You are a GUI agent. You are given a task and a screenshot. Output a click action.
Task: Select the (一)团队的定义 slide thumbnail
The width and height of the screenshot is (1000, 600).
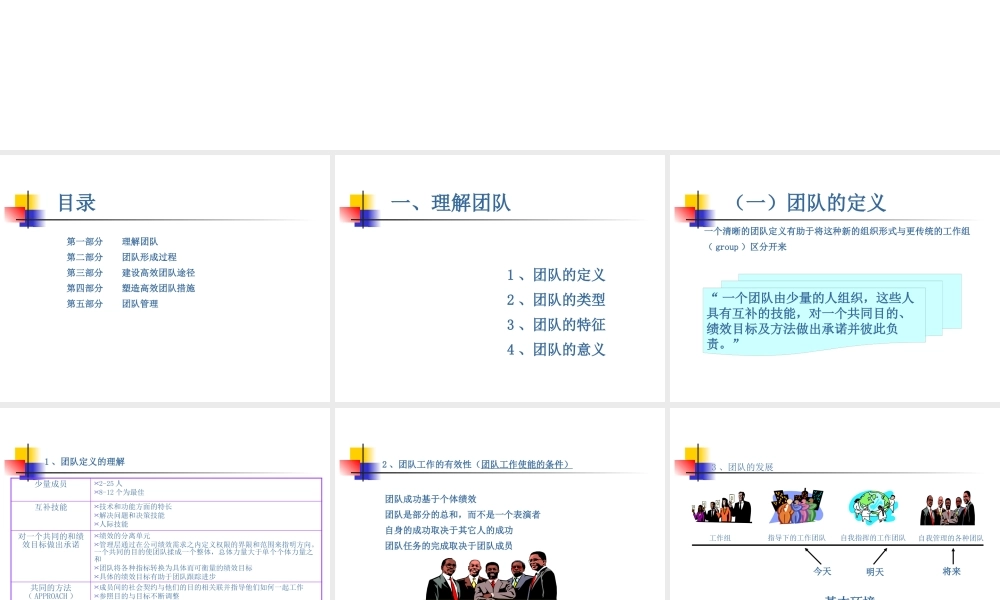tap(835, 278)
